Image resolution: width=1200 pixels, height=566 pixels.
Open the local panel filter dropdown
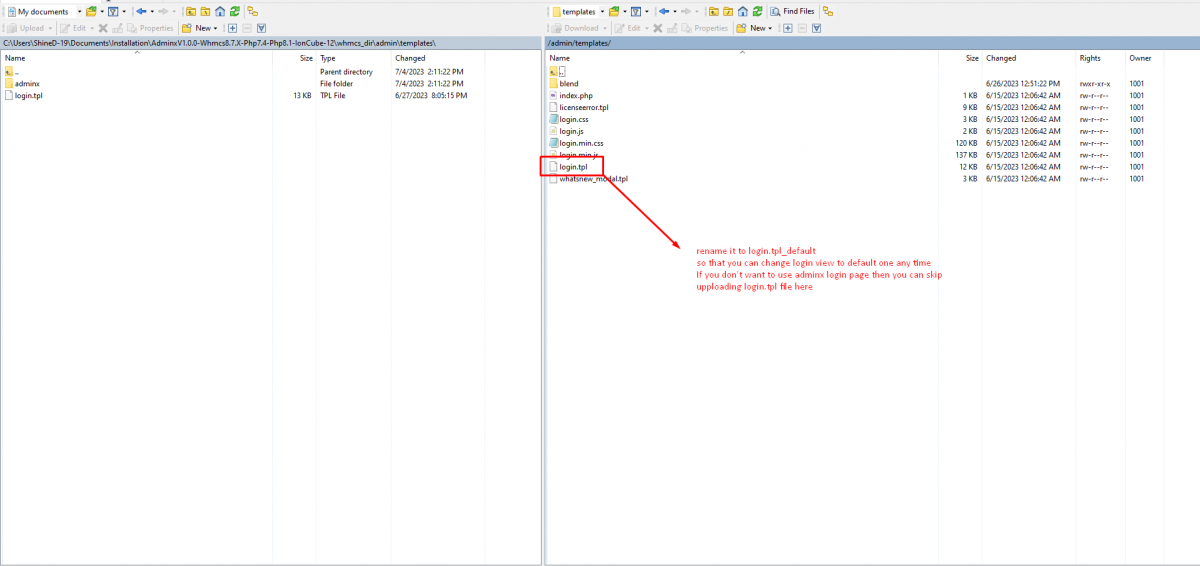tap(124, 11)
